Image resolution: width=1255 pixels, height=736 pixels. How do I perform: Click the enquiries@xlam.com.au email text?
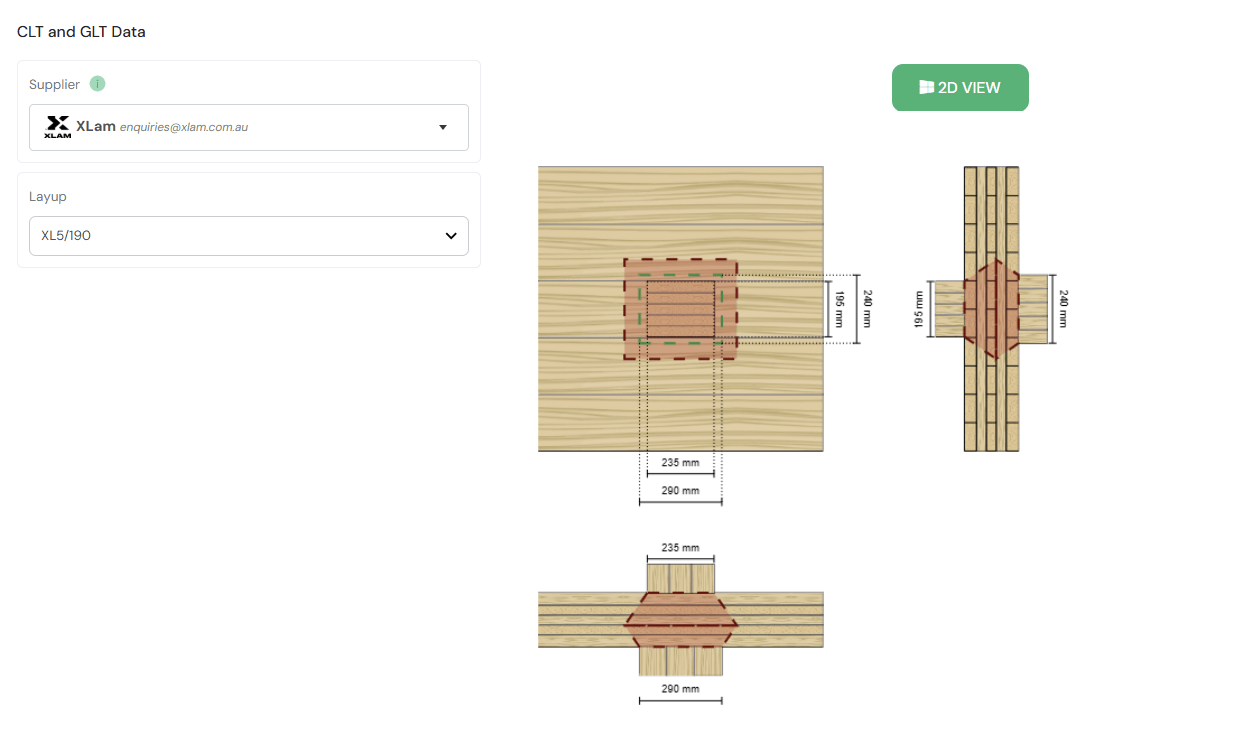click(x=183, y=128)
